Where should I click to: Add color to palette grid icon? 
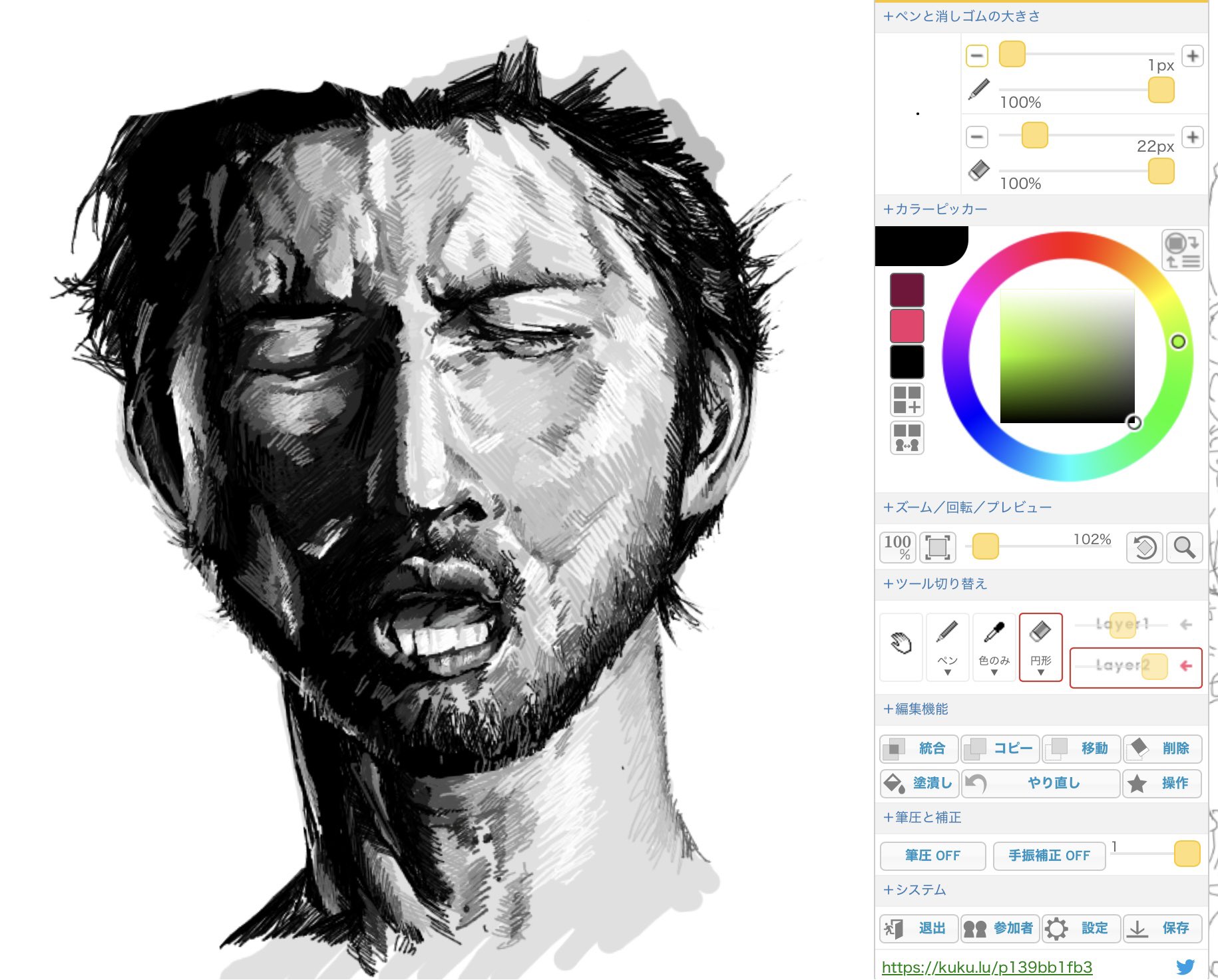tap(907, 400)
